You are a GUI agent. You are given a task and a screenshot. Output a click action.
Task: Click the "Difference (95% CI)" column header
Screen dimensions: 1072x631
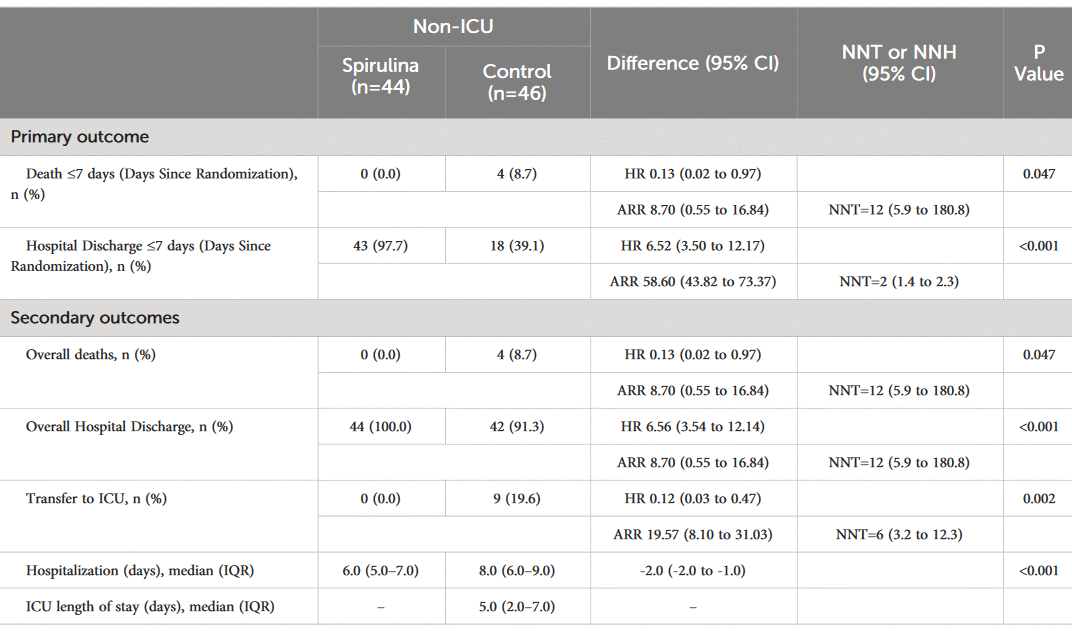click(693, 63)
